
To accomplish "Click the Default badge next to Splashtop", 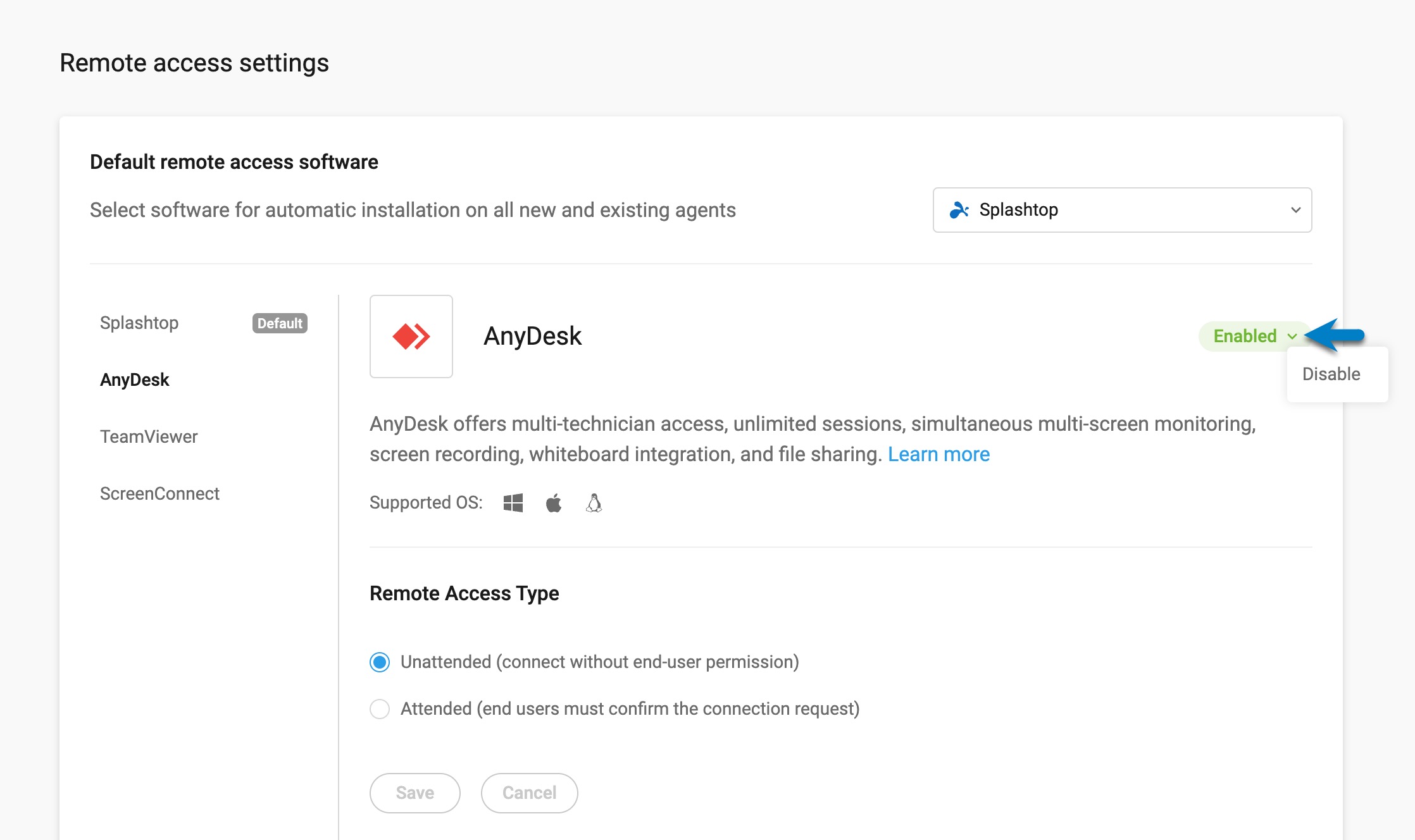I will (280, 323).
